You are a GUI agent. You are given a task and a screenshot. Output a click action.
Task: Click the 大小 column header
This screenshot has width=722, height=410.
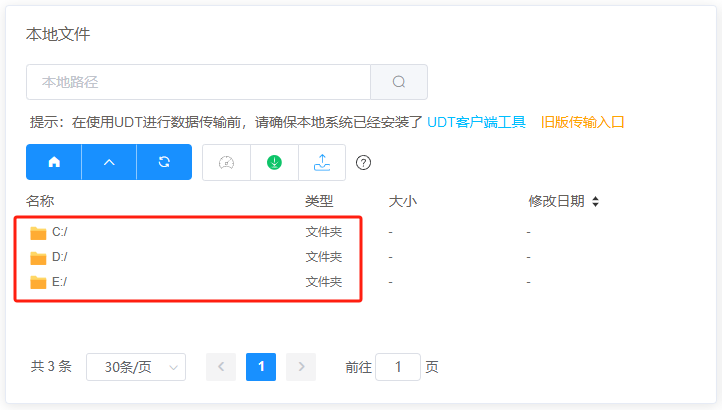[x=403, y=201]
